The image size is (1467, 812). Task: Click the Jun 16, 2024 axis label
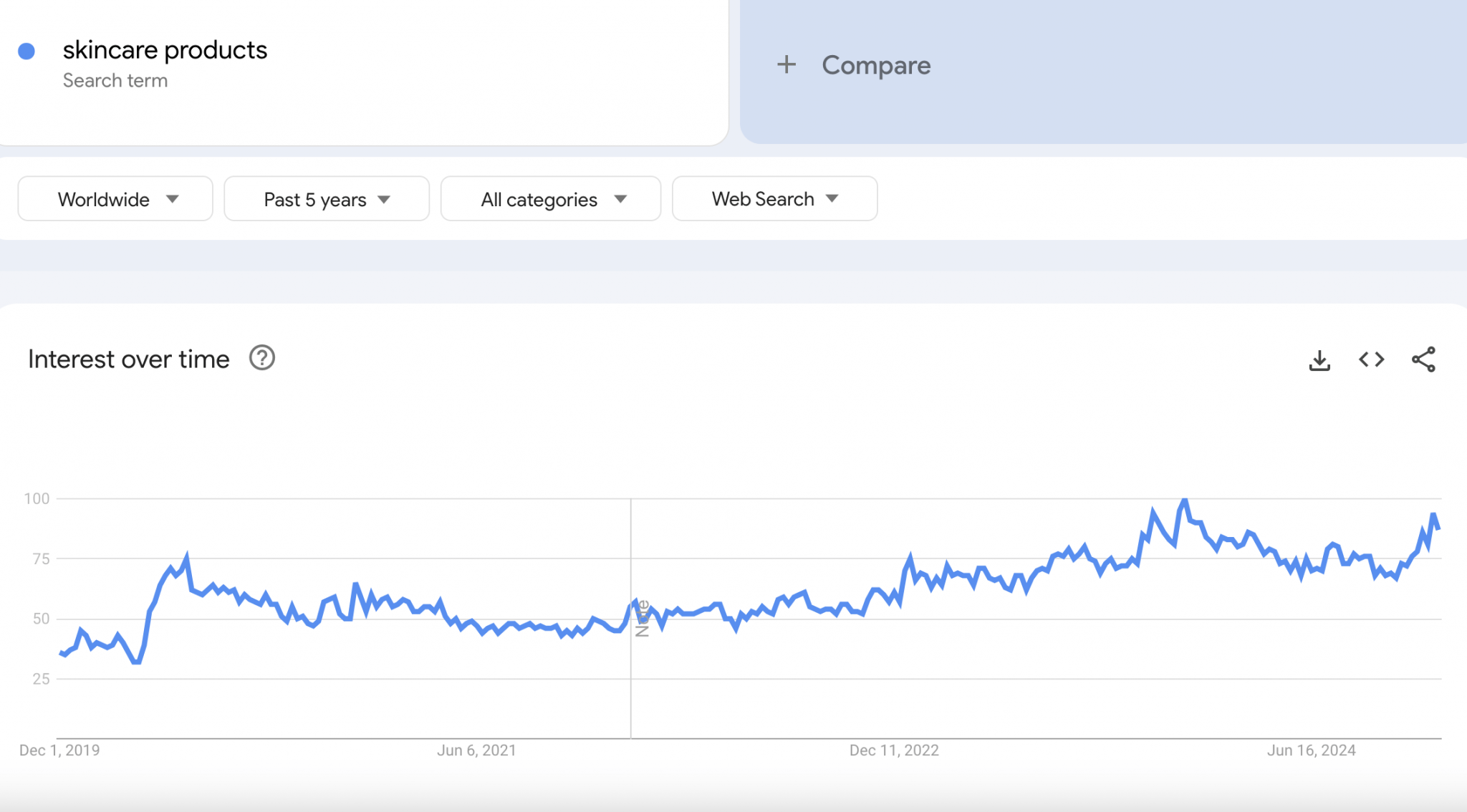(x=1311, y=750)
